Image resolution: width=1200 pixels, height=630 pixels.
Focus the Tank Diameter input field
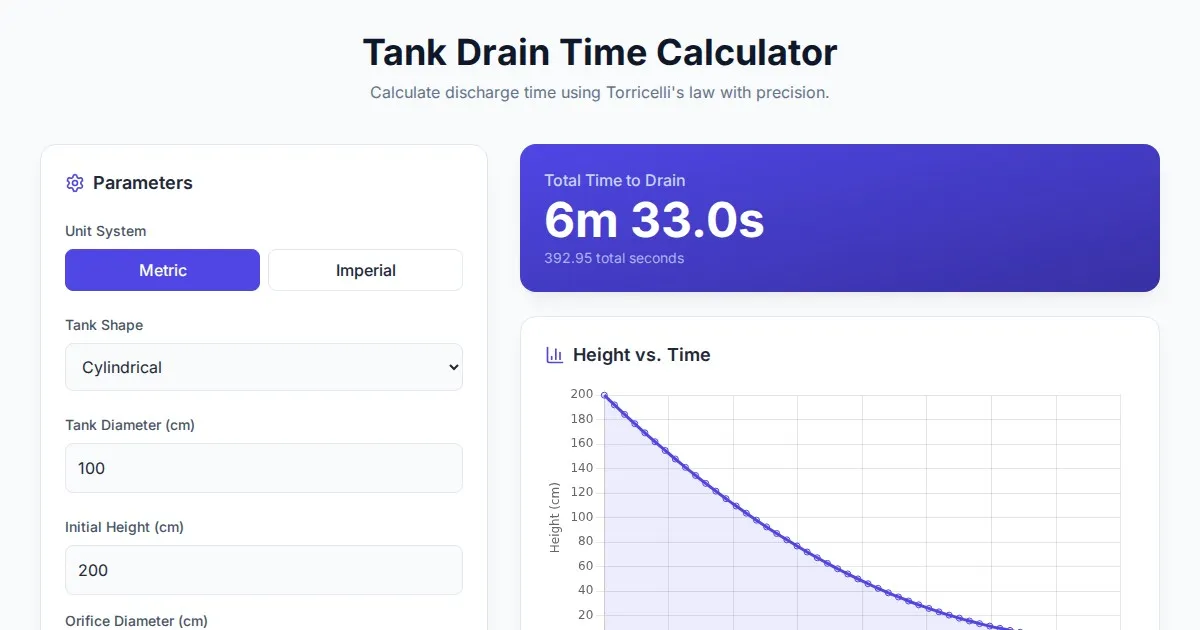tap(263, 468)
